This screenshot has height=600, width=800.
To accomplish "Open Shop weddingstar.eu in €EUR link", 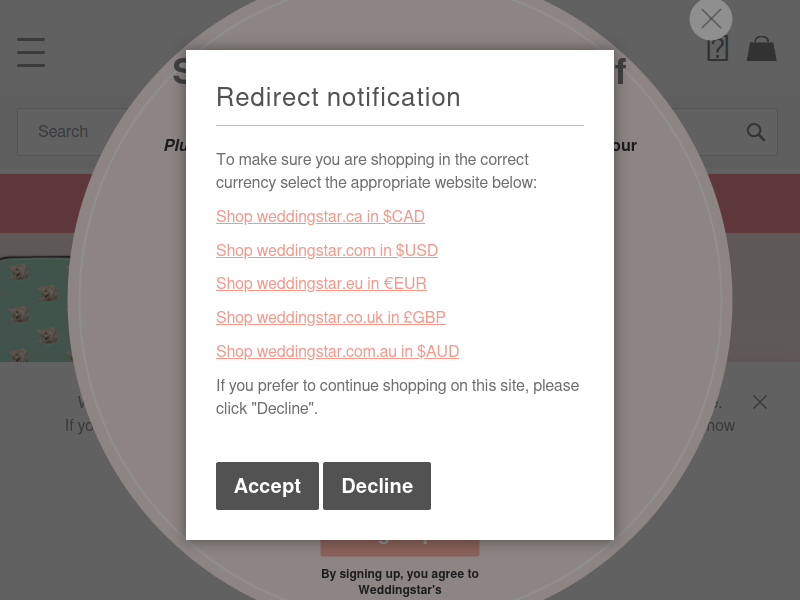I will [321, 284].
